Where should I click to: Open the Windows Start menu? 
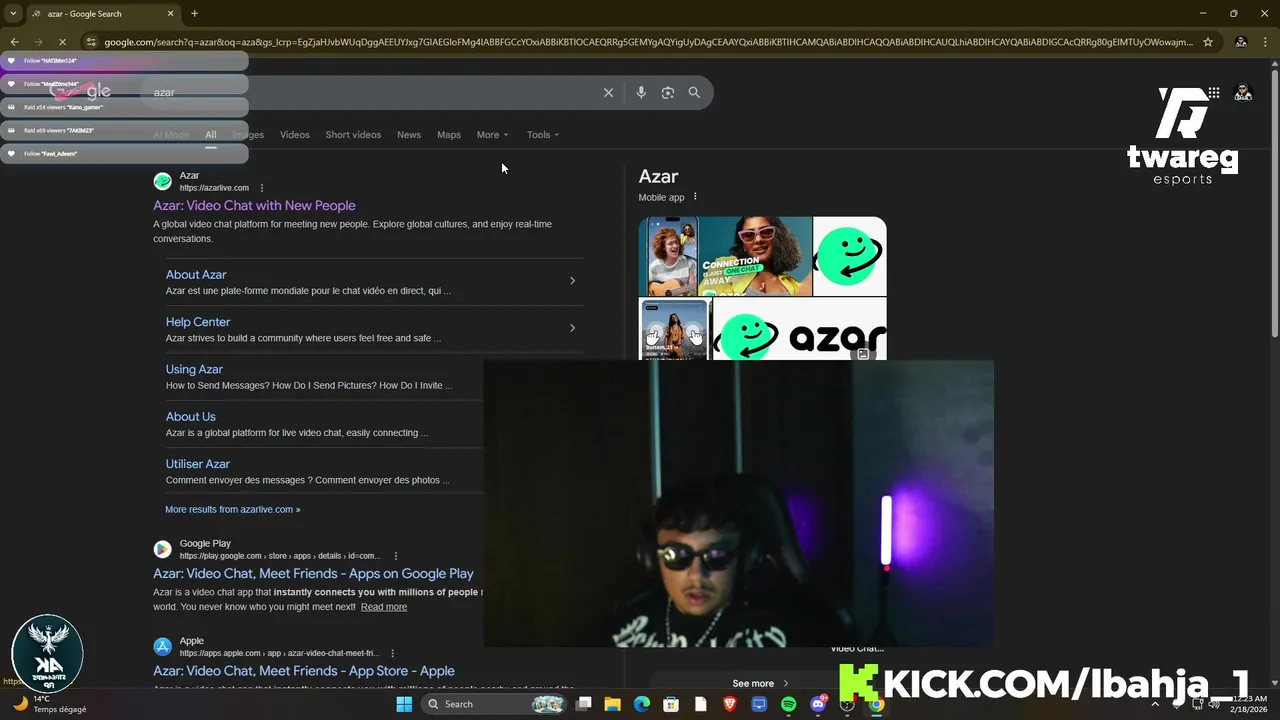click(x=404, y=704)
